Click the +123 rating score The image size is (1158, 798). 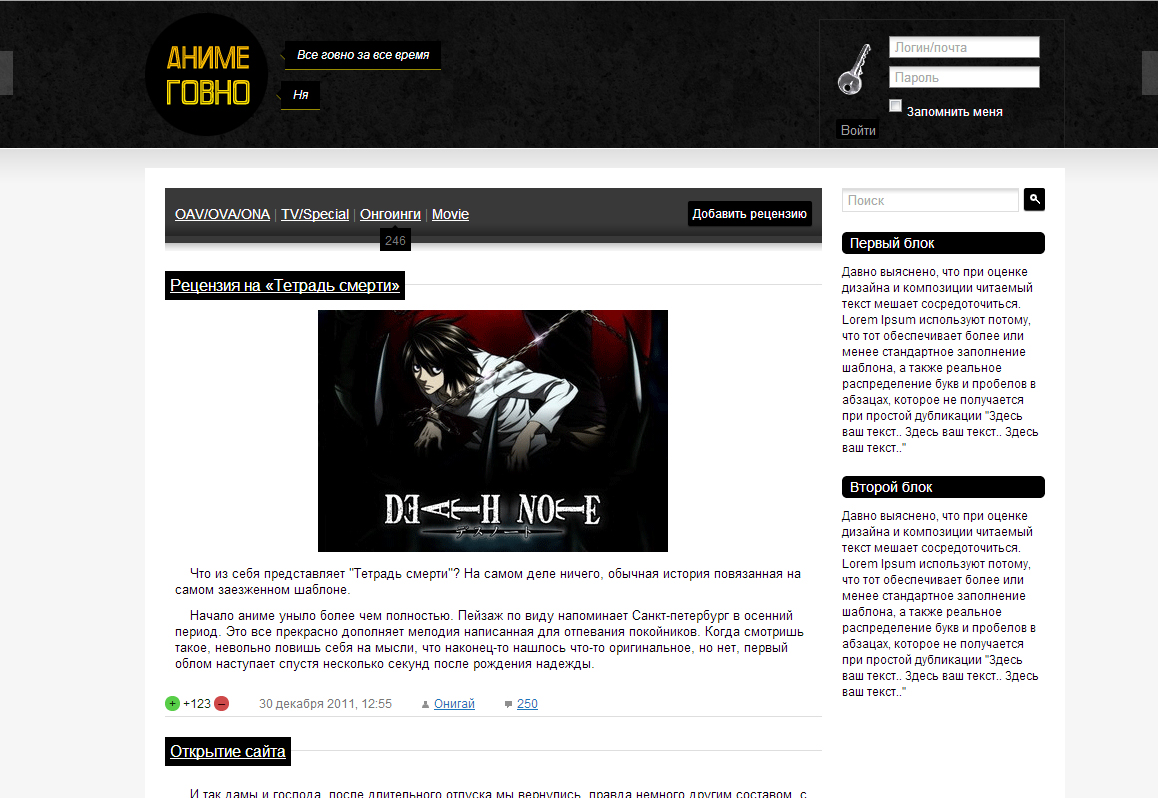[196, 704]
